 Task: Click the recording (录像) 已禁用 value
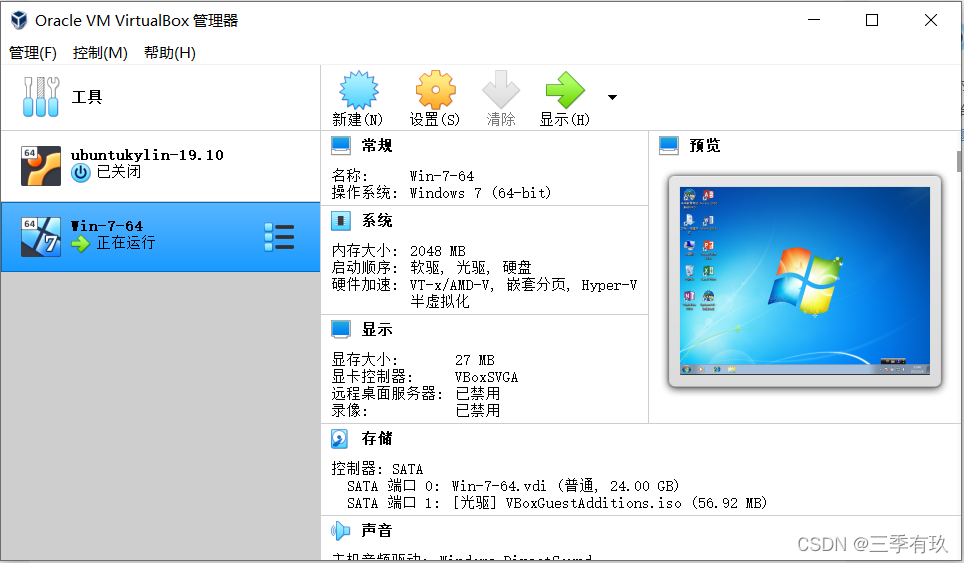(x=478, y=411)
